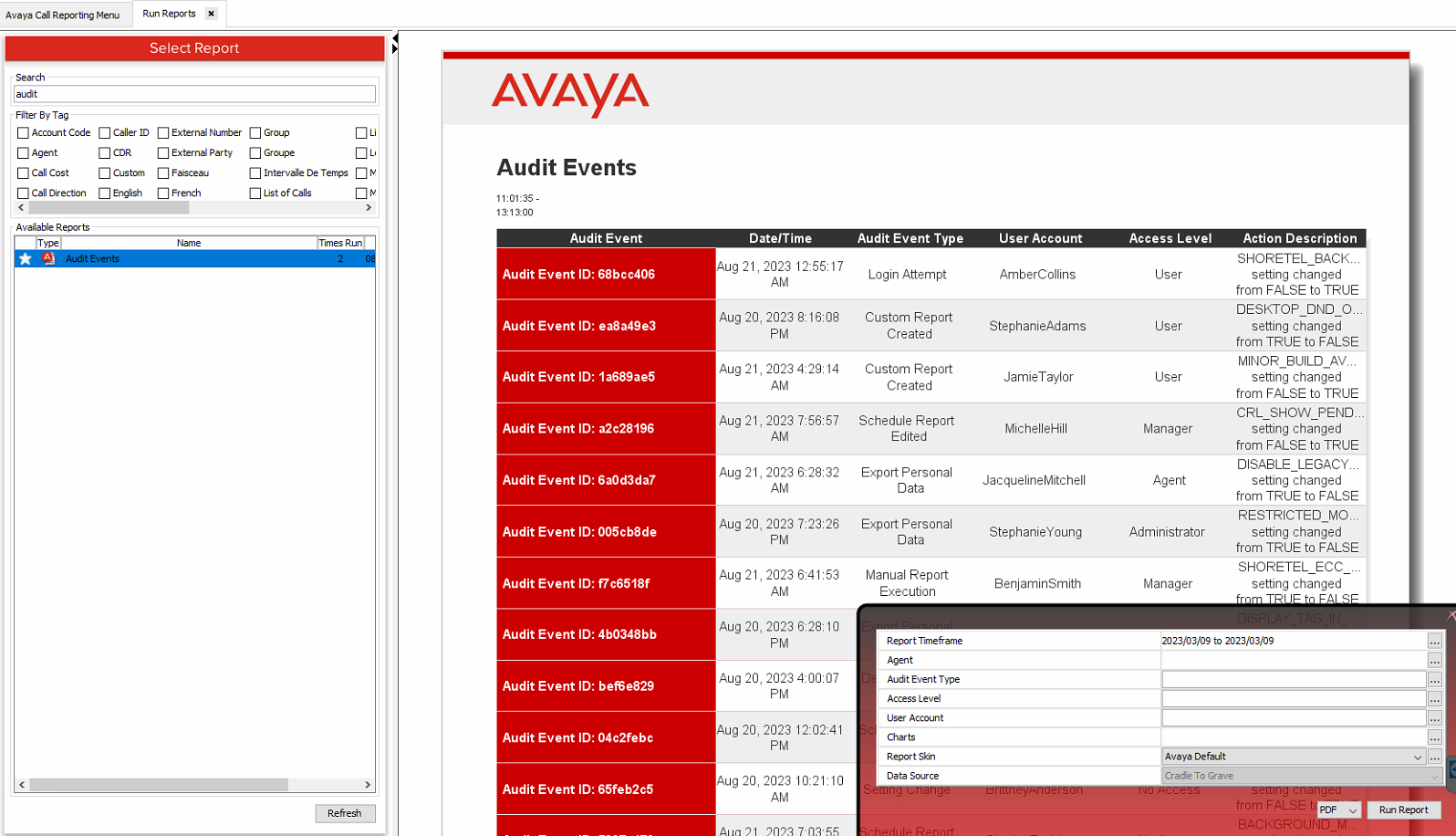
Task: Toggle the Call Cost tag filter
Action: (23, 173)
